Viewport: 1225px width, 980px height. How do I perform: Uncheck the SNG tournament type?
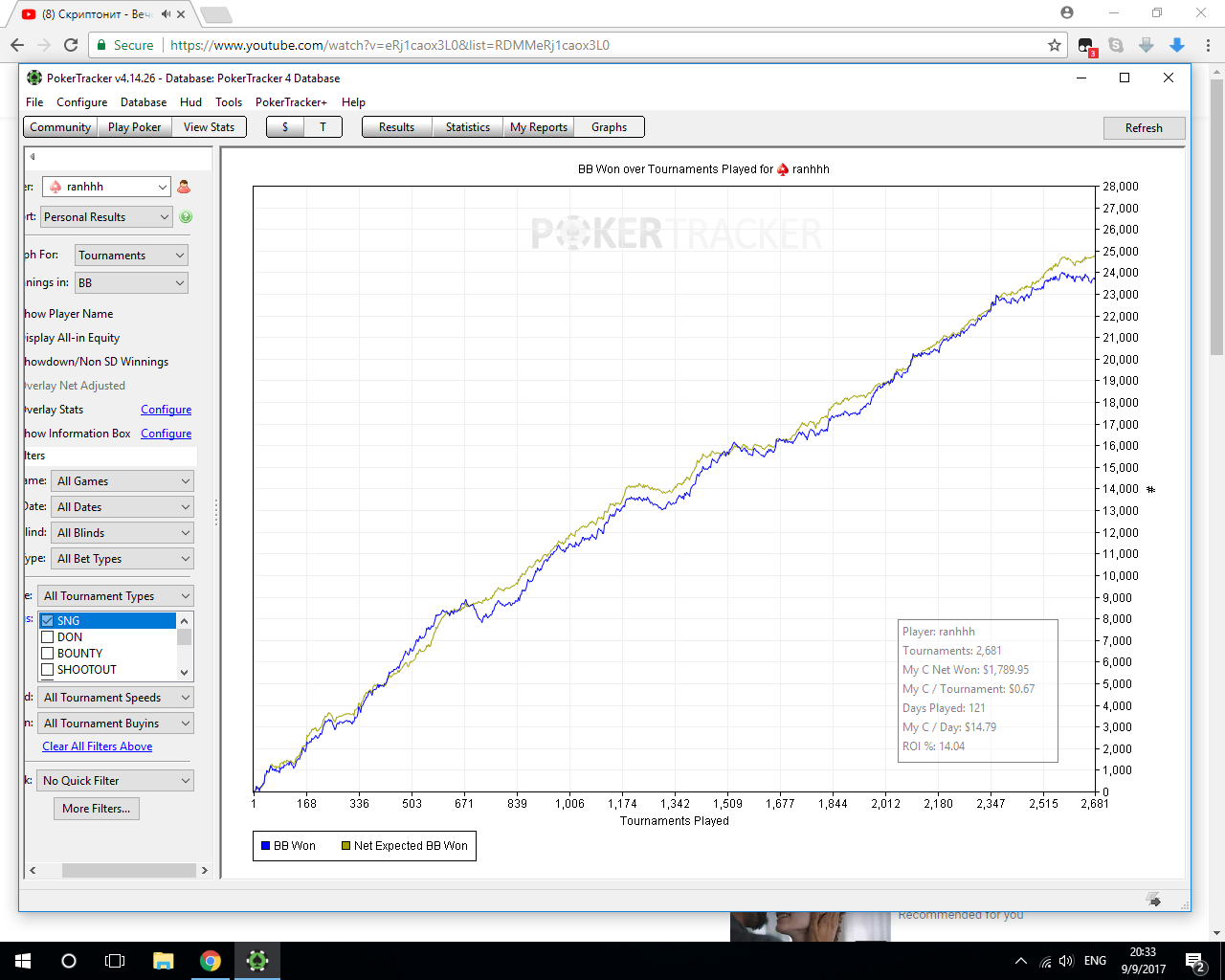coord(47,621)
